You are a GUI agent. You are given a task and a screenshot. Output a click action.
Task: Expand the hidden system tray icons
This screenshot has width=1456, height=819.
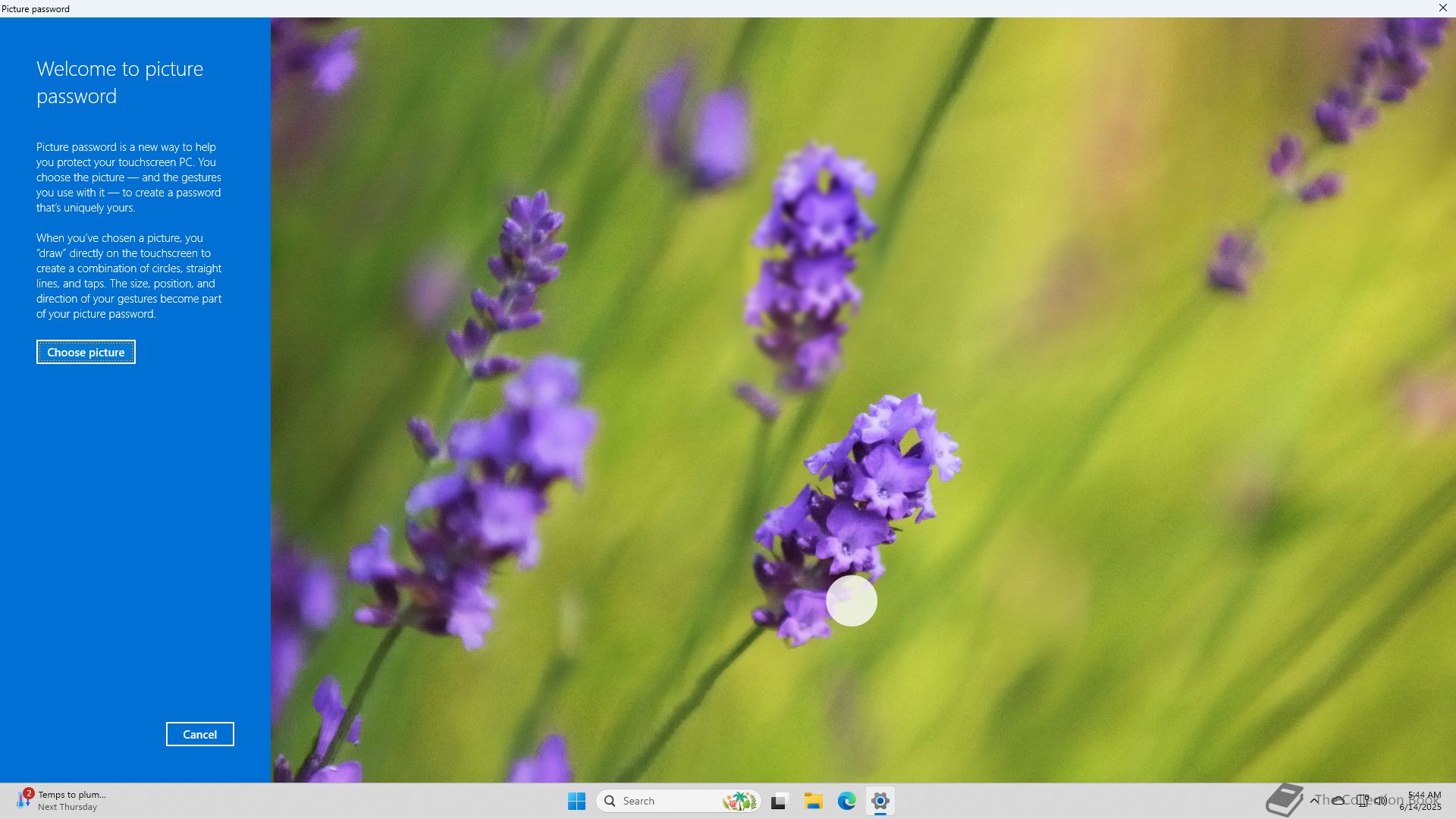(x=1313, y=800)
